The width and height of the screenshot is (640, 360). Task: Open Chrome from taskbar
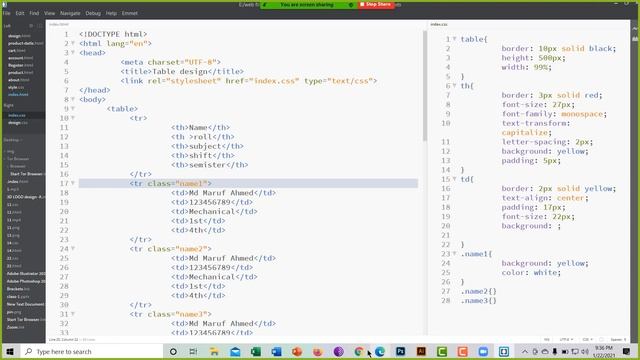(x=359, y=351)
